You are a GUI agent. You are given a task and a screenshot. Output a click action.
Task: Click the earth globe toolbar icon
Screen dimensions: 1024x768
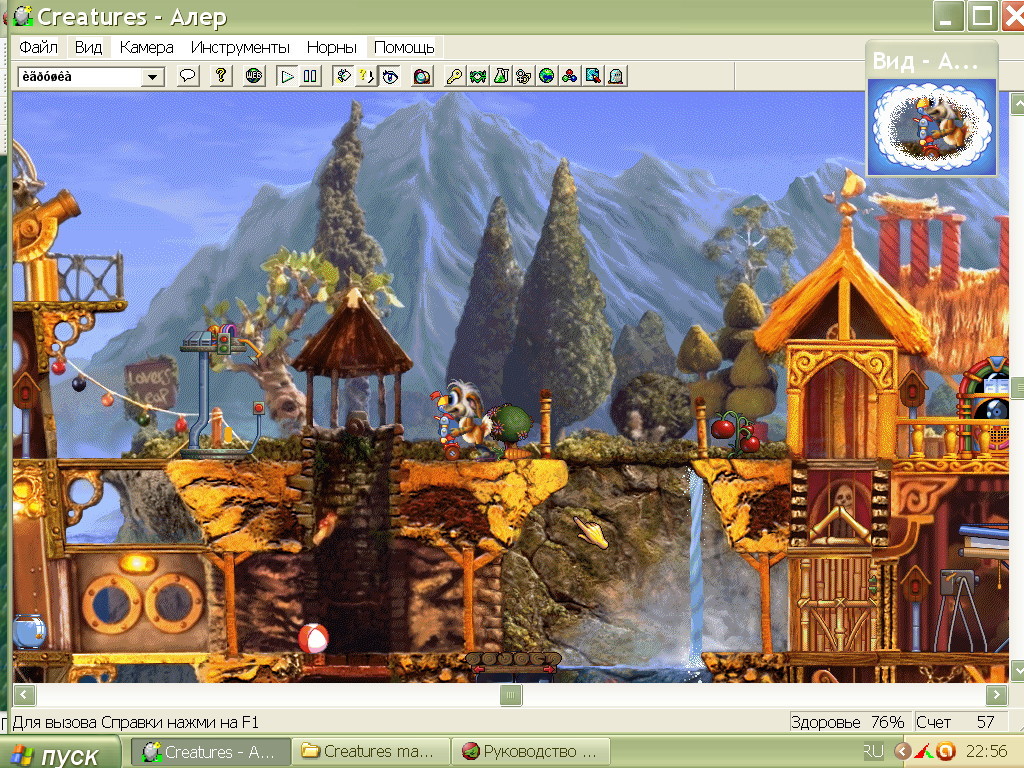click(547, 76)
